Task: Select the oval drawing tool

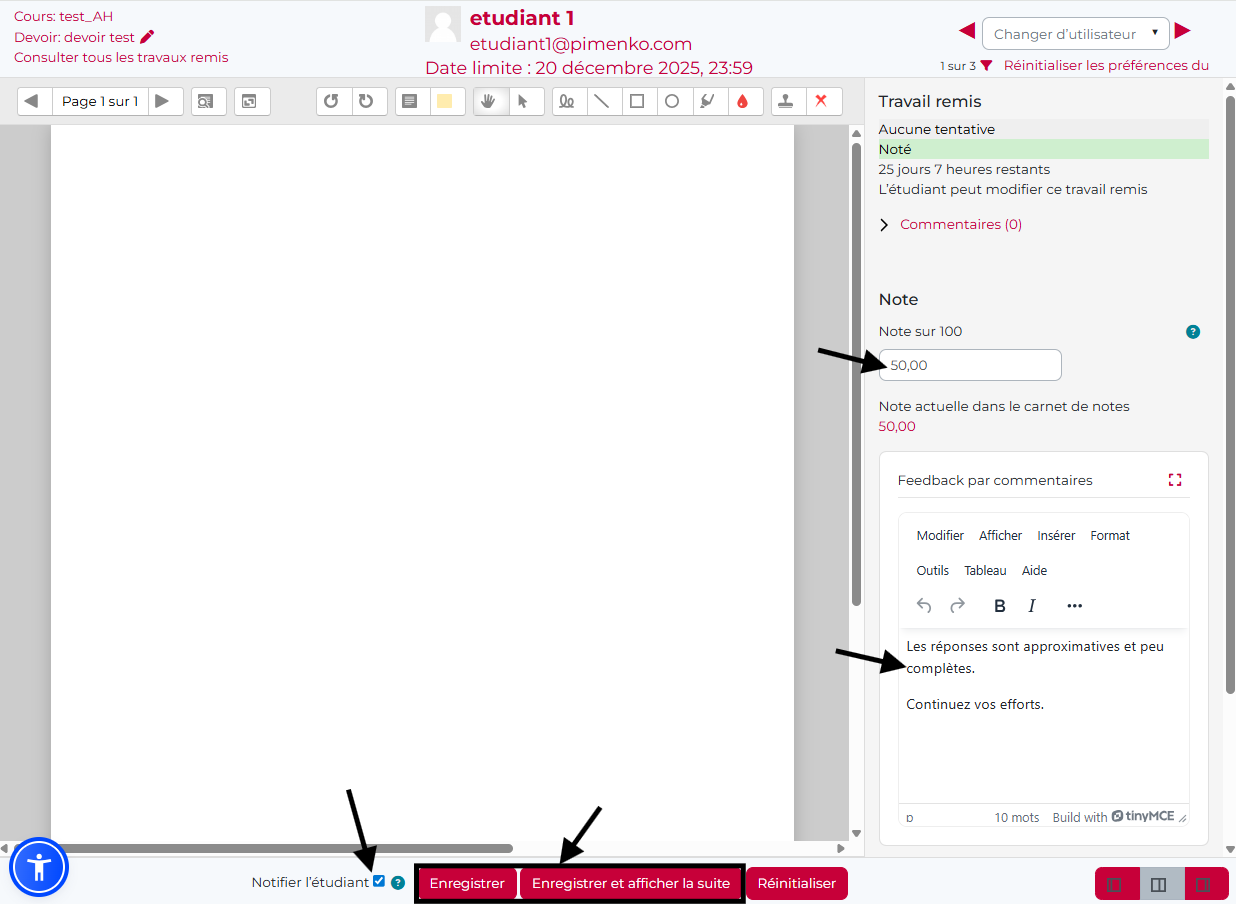Action: tap(672, 101)
